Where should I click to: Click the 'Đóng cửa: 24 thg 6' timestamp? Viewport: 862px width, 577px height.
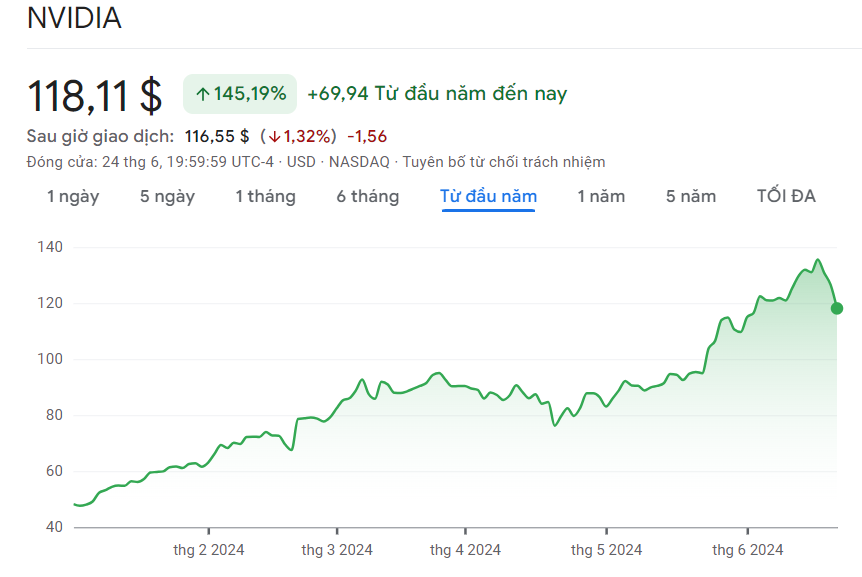95,162
